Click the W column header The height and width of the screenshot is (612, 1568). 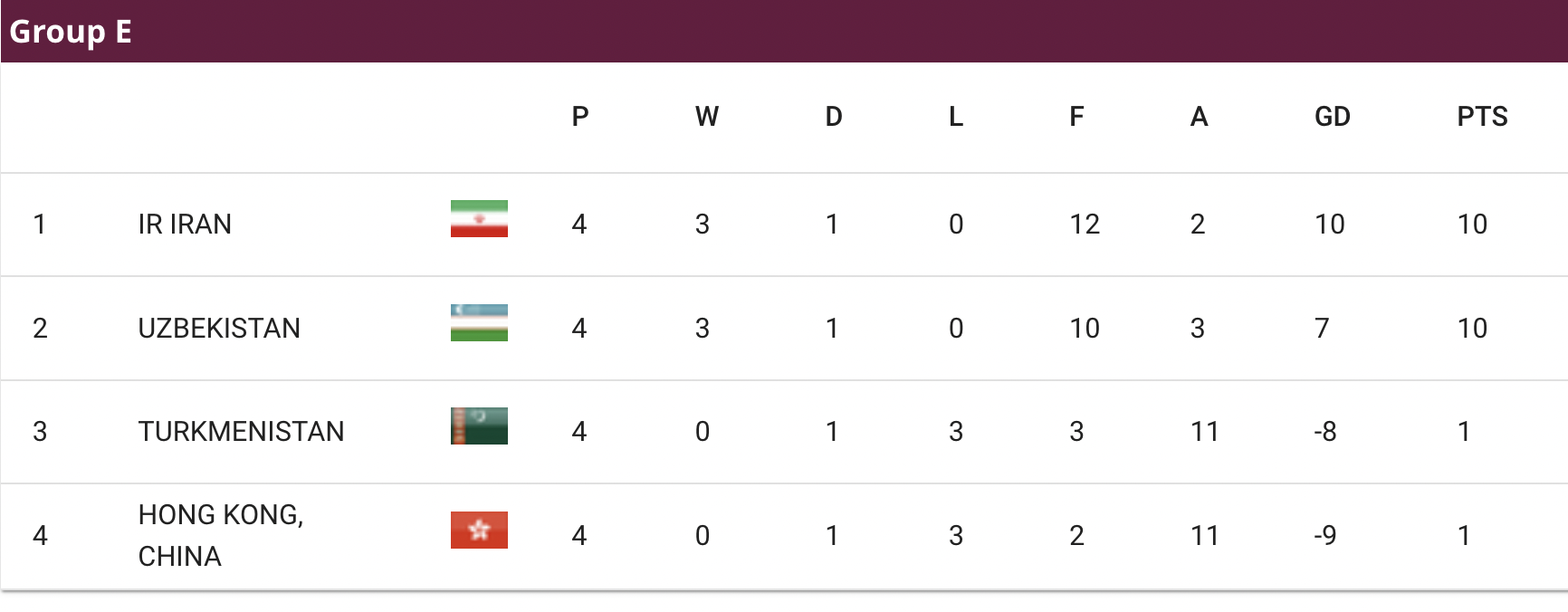pyautogui.click(x=706, y=116)
